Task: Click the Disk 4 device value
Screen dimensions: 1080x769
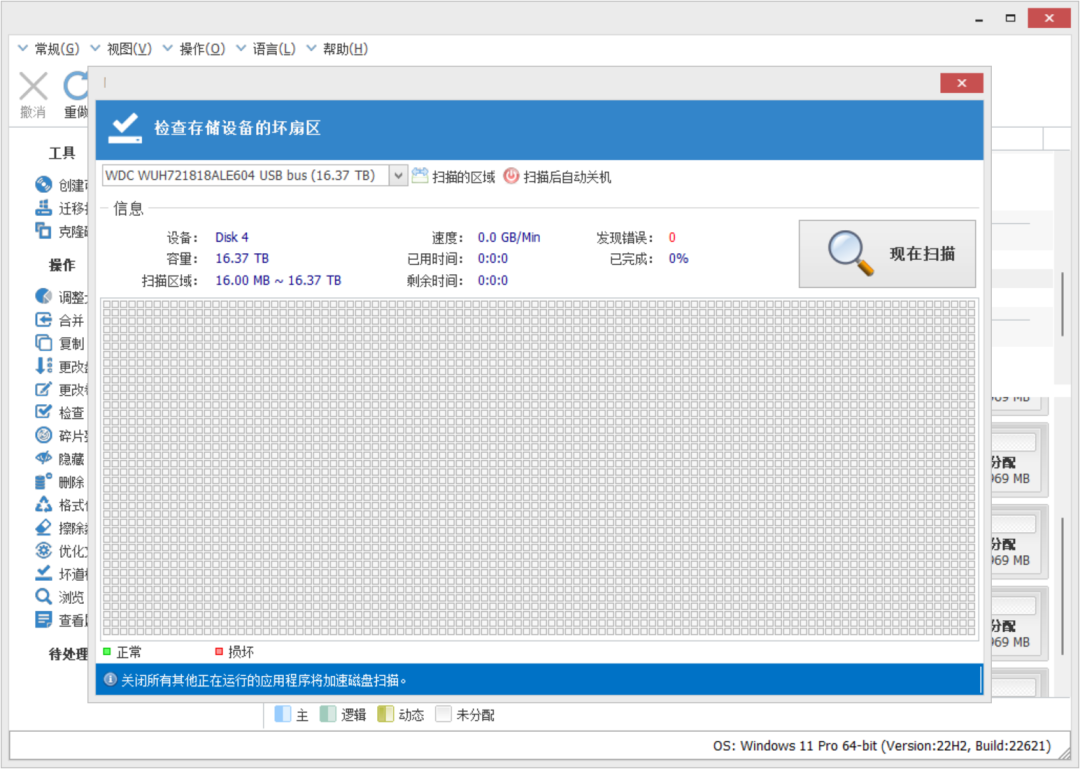Action: coord(232,237)
